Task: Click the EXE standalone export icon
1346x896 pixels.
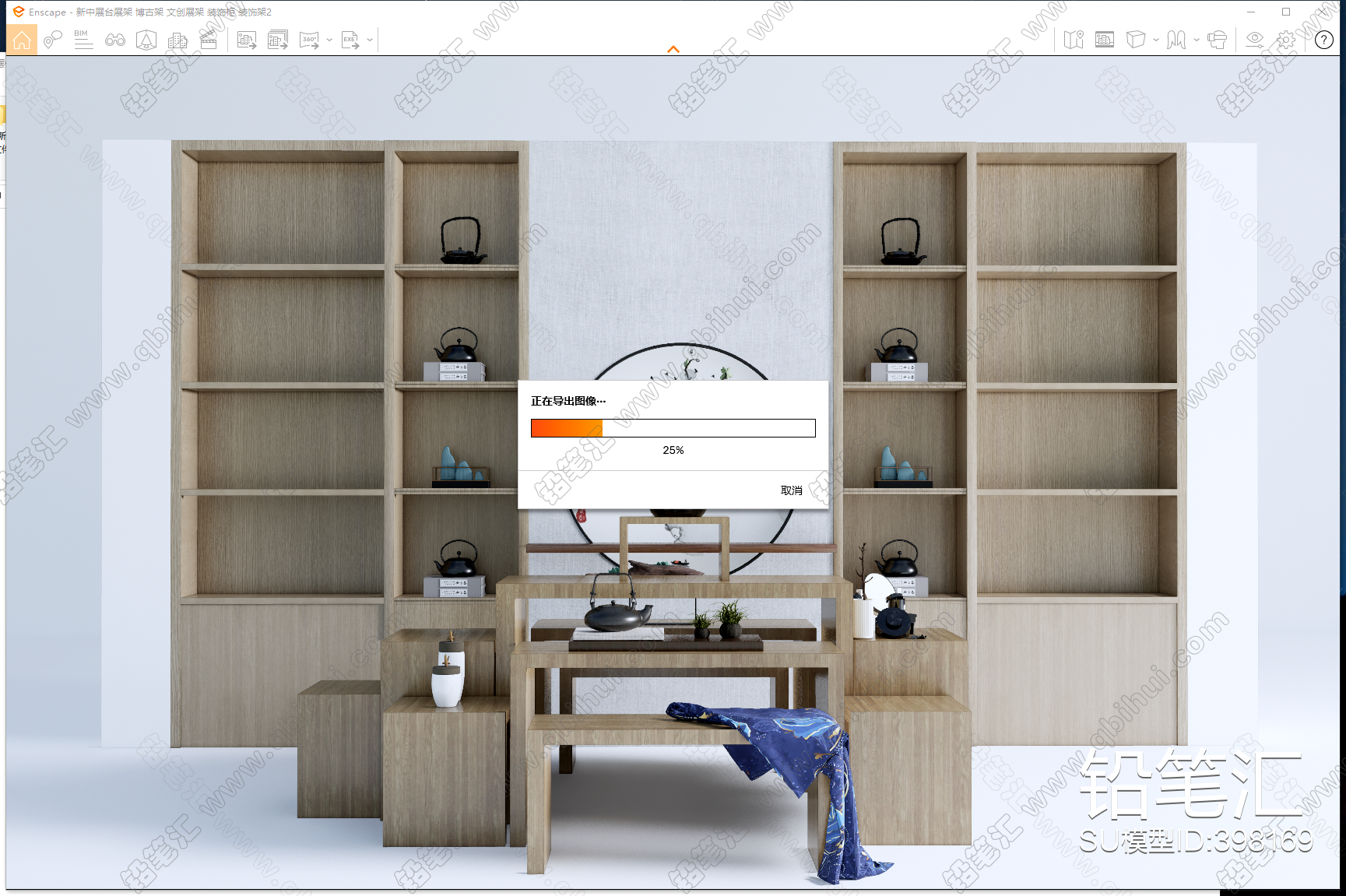Action: [350, 40]
